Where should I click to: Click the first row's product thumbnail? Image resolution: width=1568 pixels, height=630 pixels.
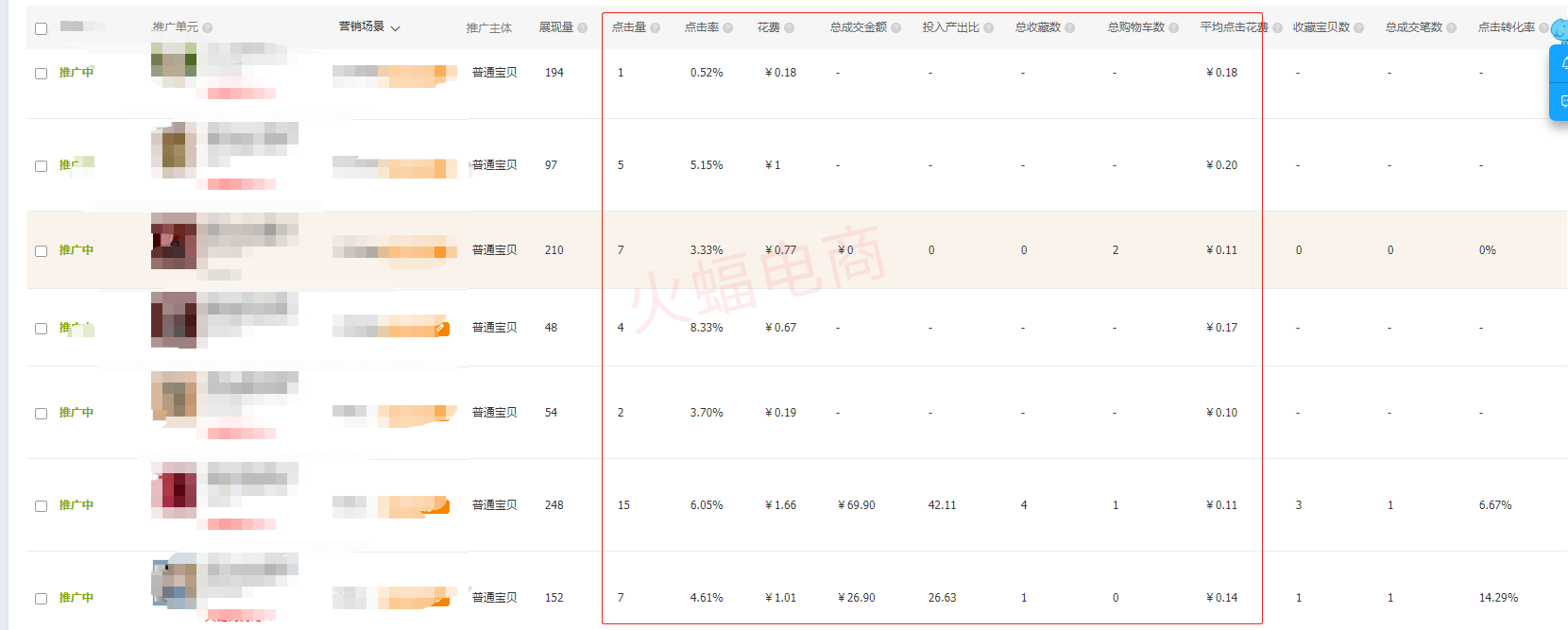click(174, 64)
